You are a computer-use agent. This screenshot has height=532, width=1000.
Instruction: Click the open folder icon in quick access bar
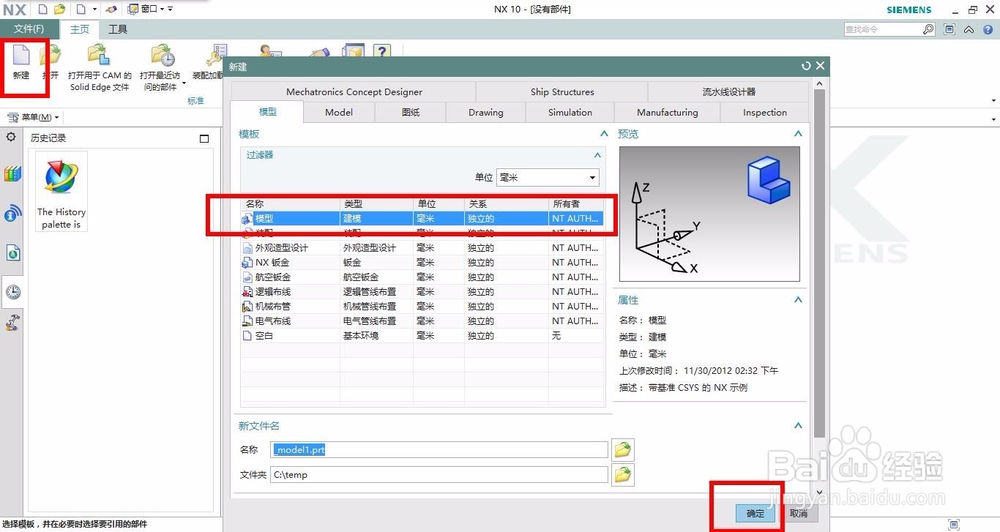(x=59, y=9)
